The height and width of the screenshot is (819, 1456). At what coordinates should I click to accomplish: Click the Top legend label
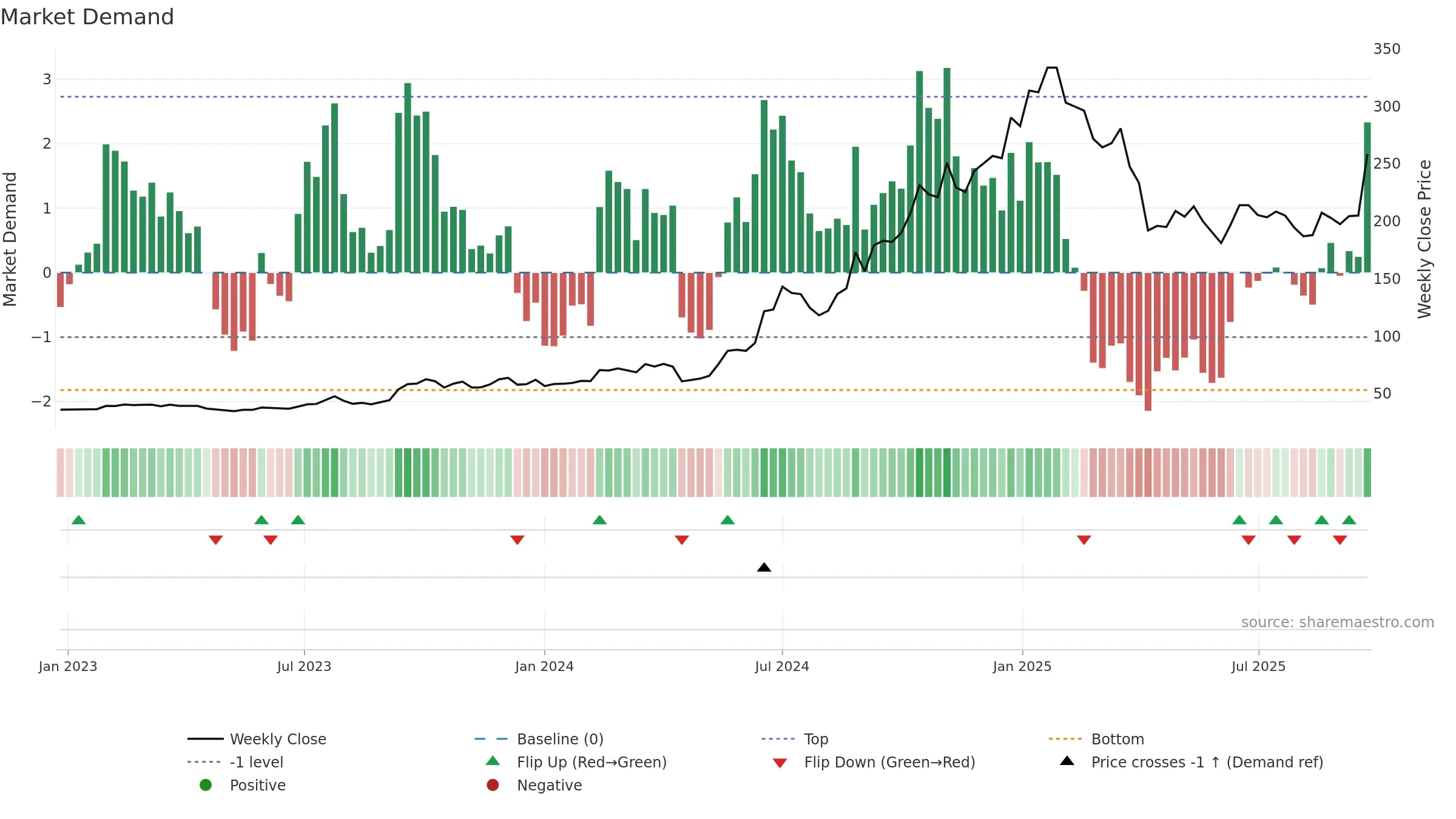click(816, 739)
